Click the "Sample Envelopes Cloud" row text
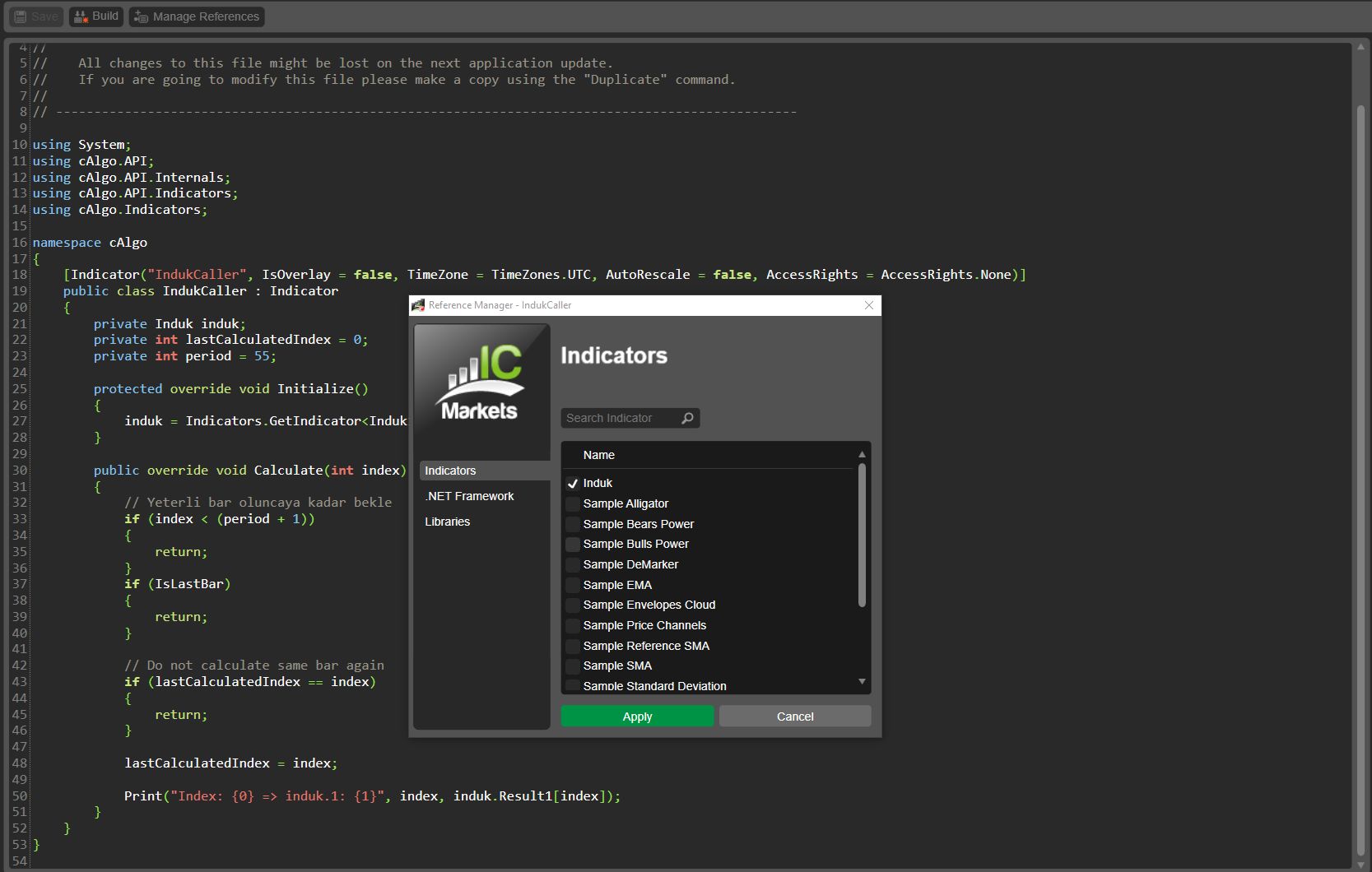The height and width of the screenshot is (872, 1372). click(x=649, y=605)
